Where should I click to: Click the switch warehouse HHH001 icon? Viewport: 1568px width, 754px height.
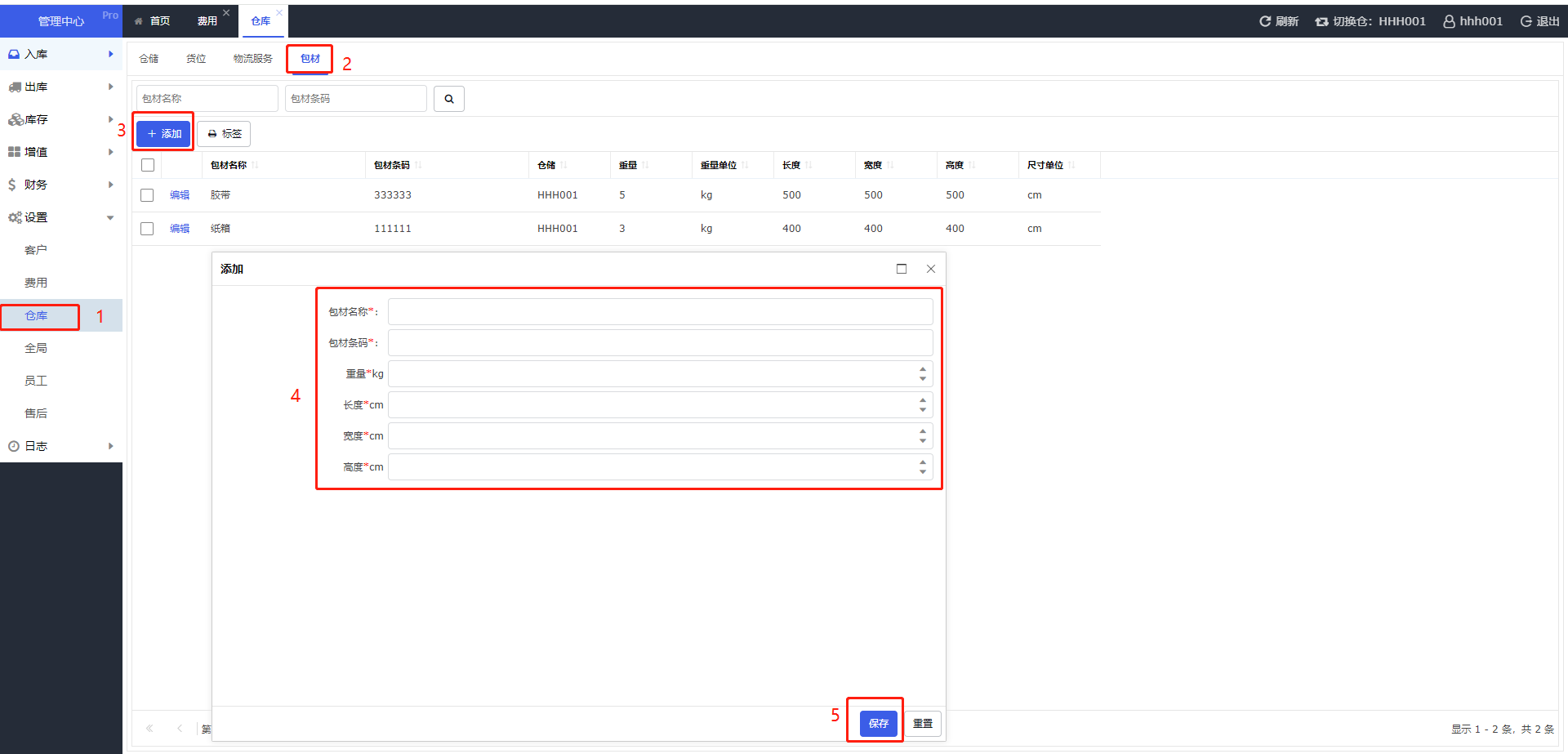tap(1321, 21)
